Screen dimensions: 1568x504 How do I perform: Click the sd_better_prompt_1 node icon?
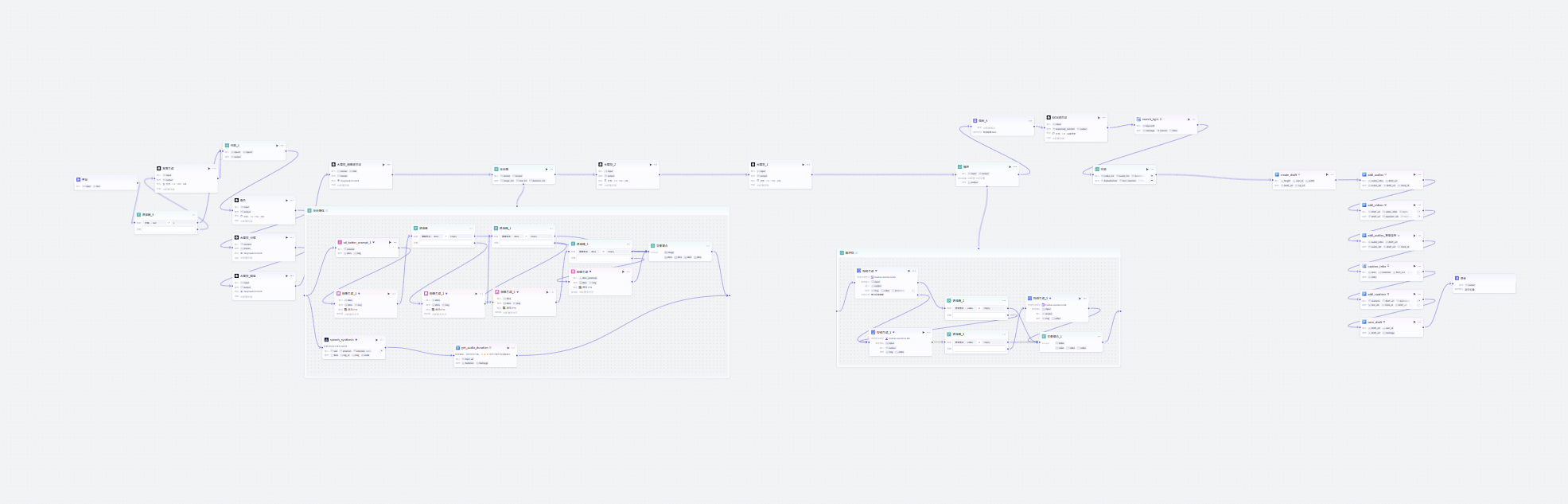click(x=340, y=243)
